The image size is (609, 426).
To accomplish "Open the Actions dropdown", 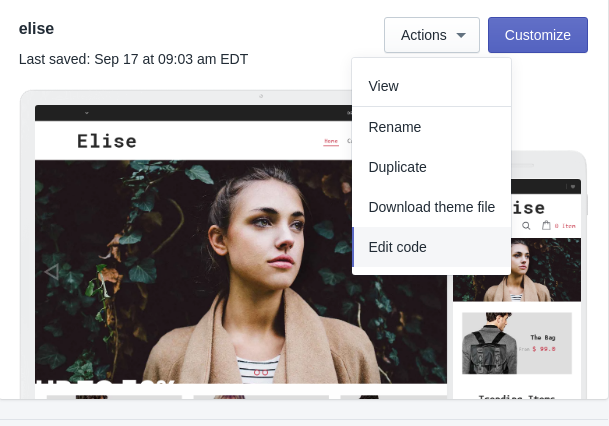I will coord(432,35).
